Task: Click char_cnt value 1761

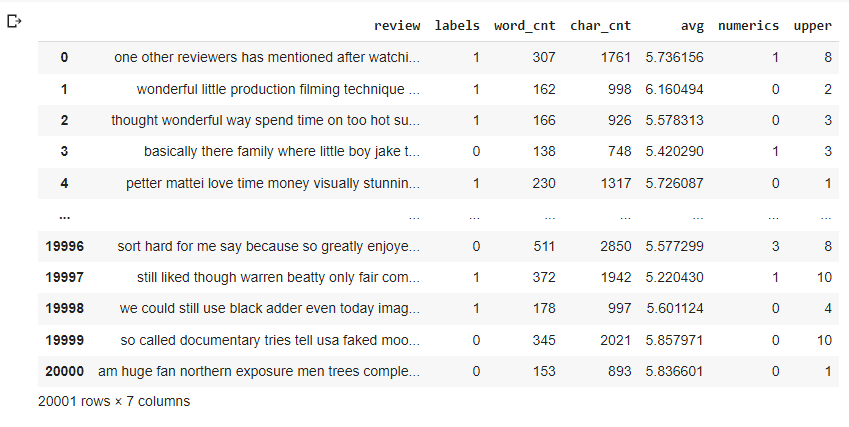Action: tap(616, 57)
